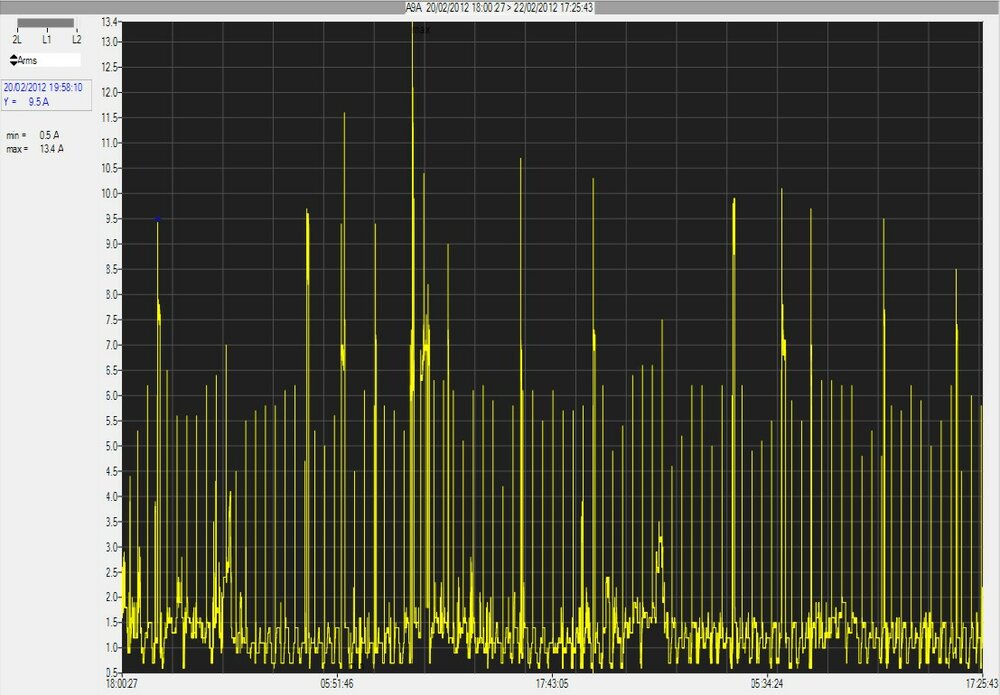Select the blue cursor marker at 9.5 A
Screen dimensions: 1000x695
click(x=157, y=218)
